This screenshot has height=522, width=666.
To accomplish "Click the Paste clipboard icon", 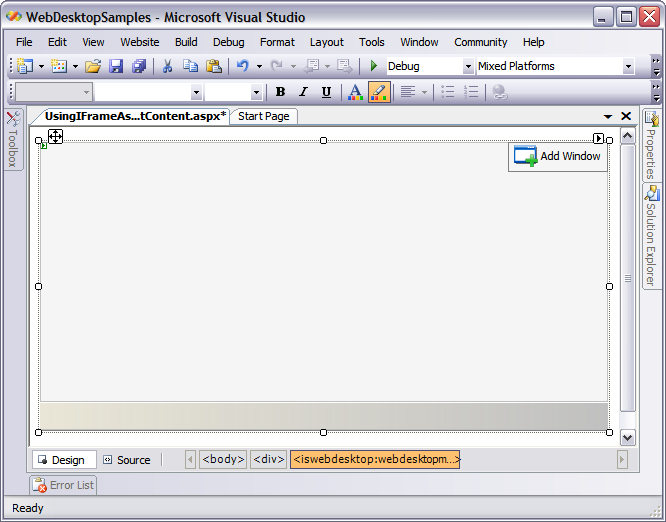I will pyautogui.click(x=214, y=66).
